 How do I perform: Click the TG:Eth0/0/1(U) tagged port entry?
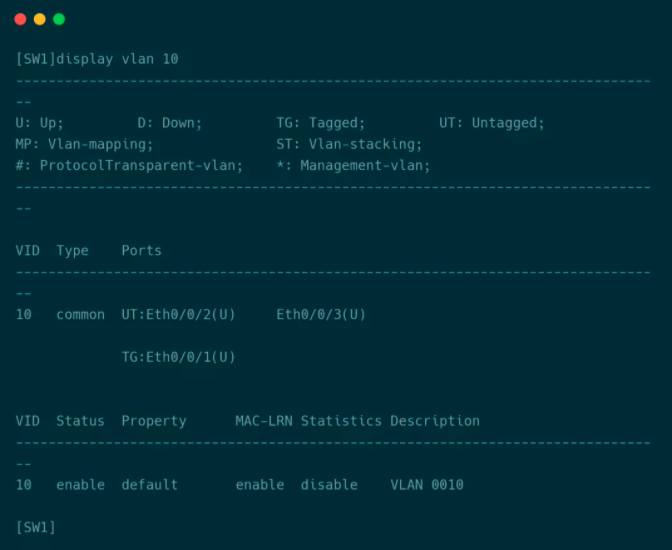[x=178, y=357]
